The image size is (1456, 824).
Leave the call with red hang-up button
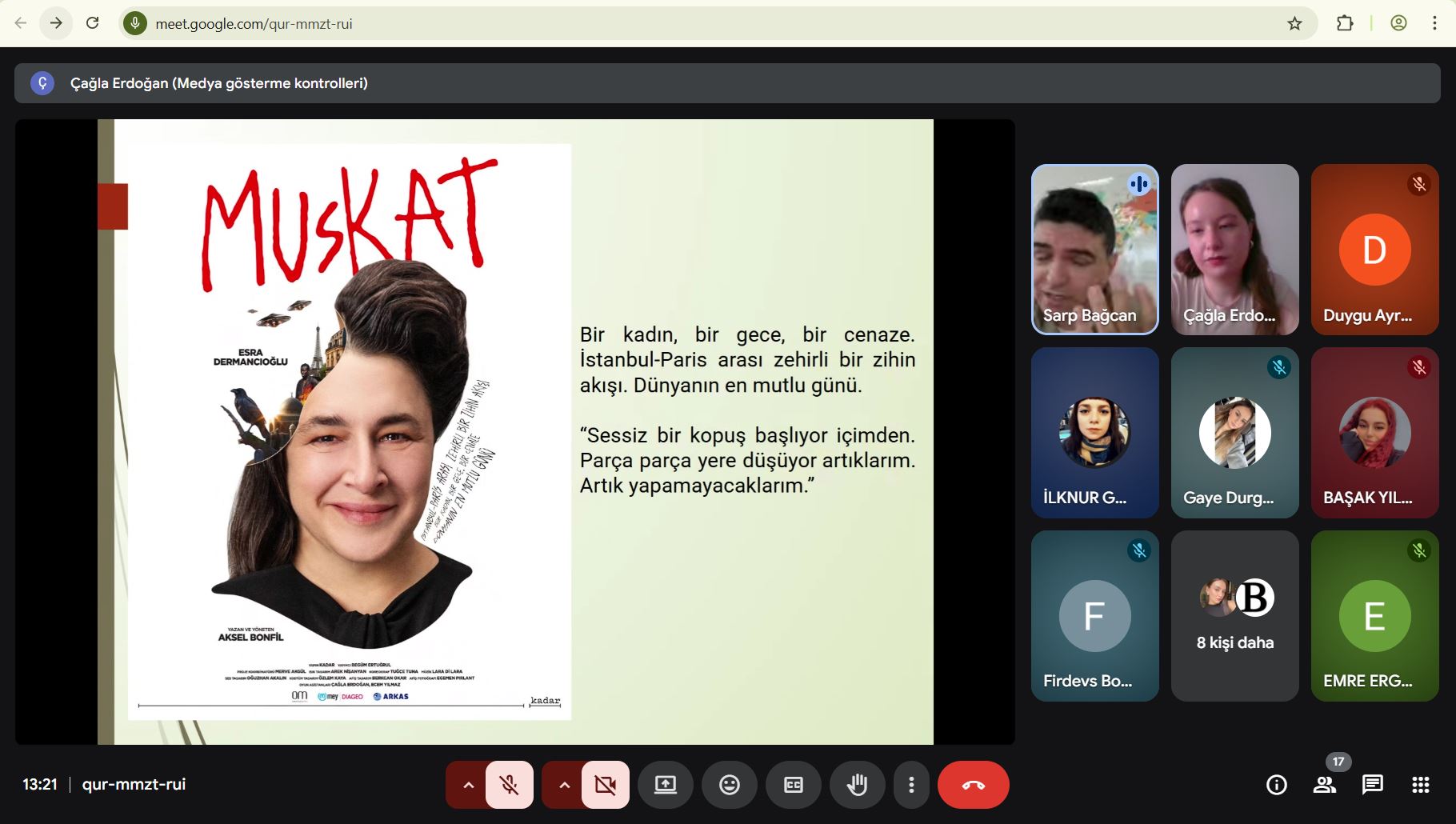coord(973,785)
